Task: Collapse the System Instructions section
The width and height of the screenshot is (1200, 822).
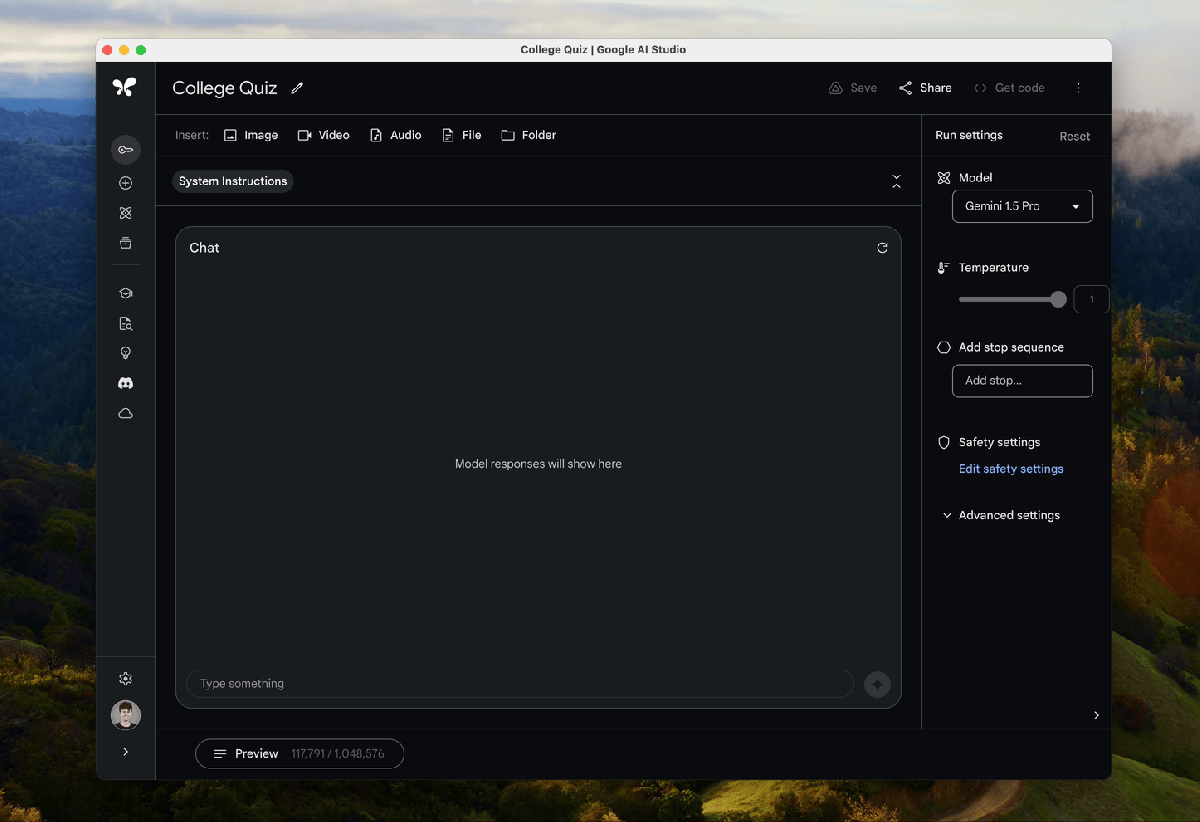Action: pyautogui.click(x=896, y=181)
